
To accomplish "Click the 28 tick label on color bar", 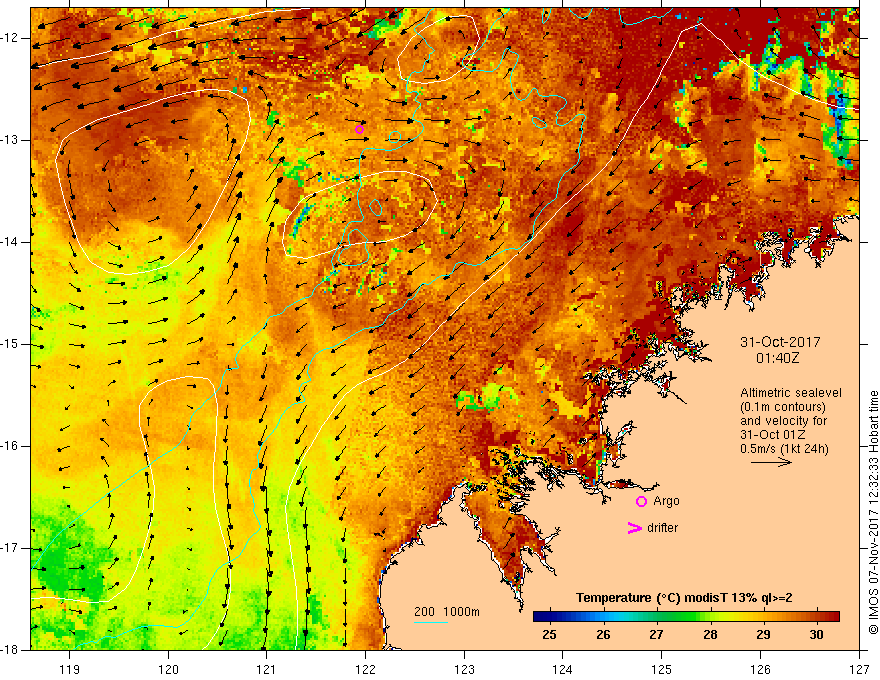I will point(711,635).
